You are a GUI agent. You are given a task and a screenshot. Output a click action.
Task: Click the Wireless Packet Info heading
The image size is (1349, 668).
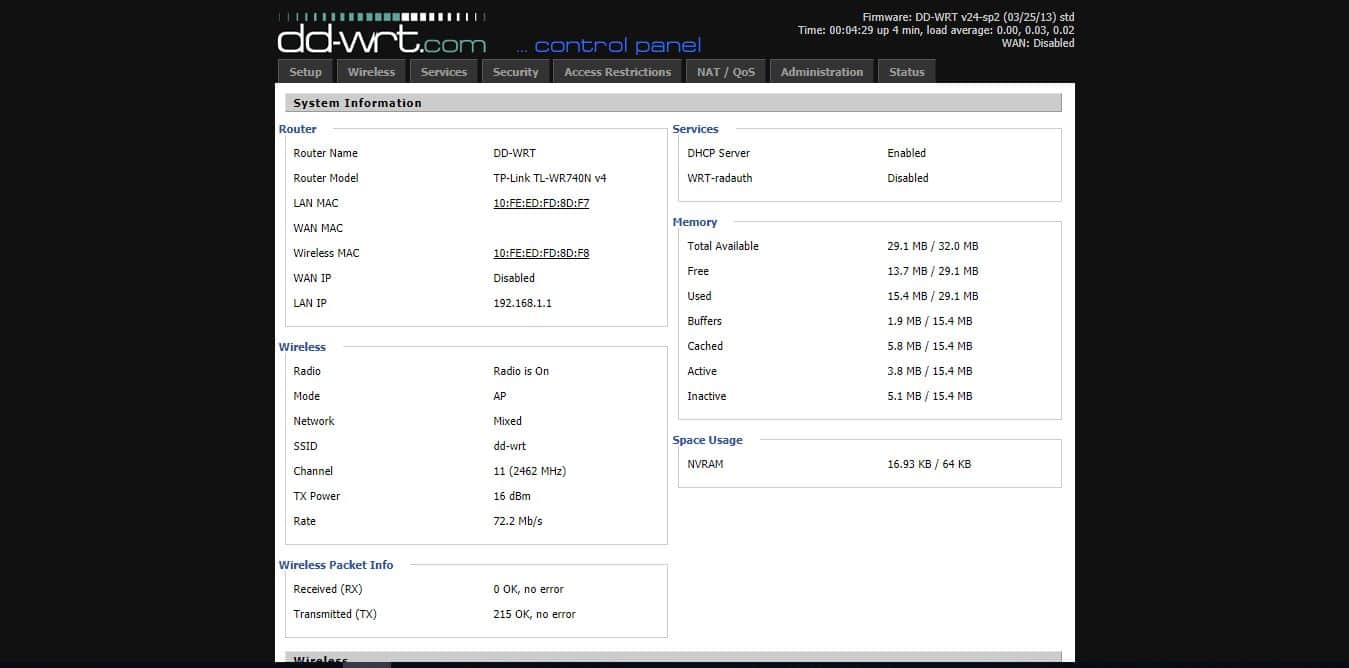coord(336,565)
